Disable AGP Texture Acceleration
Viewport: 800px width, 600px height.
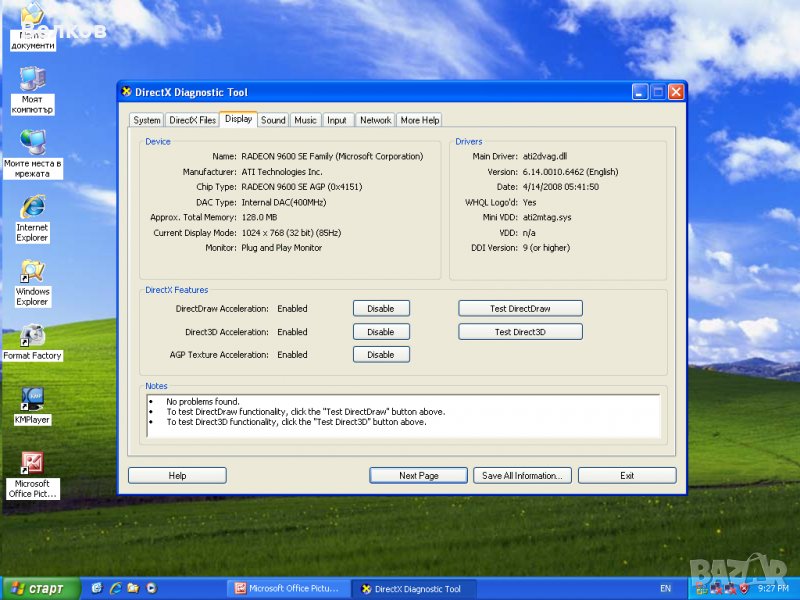pyautogui.click(x=381, y=355)
